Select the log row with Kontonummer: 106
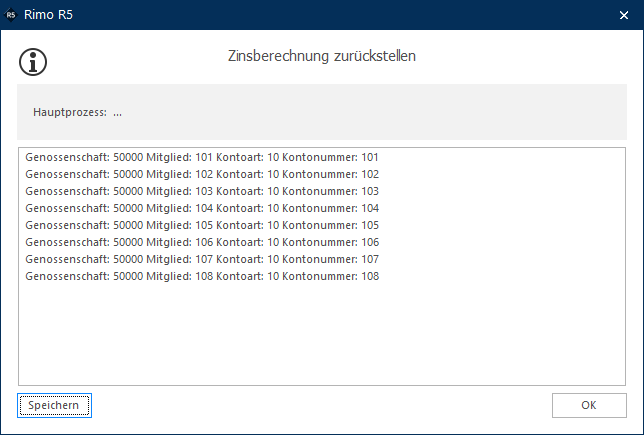The height and width of the screenshot is (435, 644). 202,242
